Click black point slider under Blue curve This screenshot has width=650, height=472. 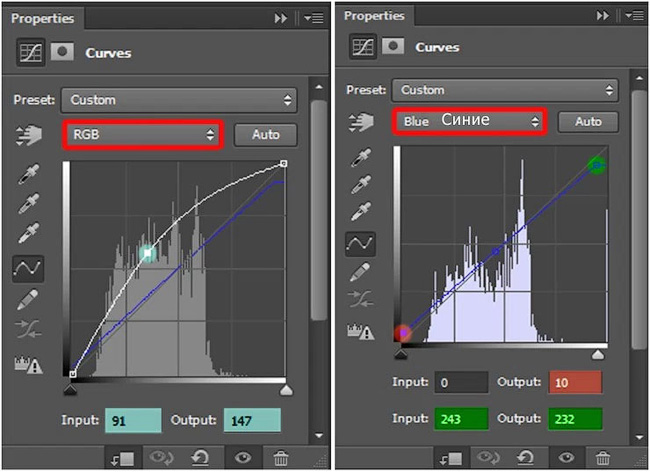400,354
